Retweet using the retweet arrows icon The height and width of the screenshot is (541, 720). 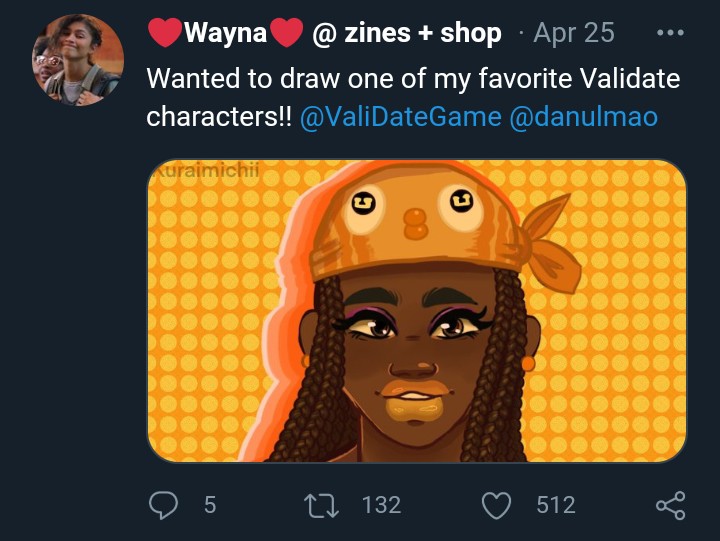[321, 505]
